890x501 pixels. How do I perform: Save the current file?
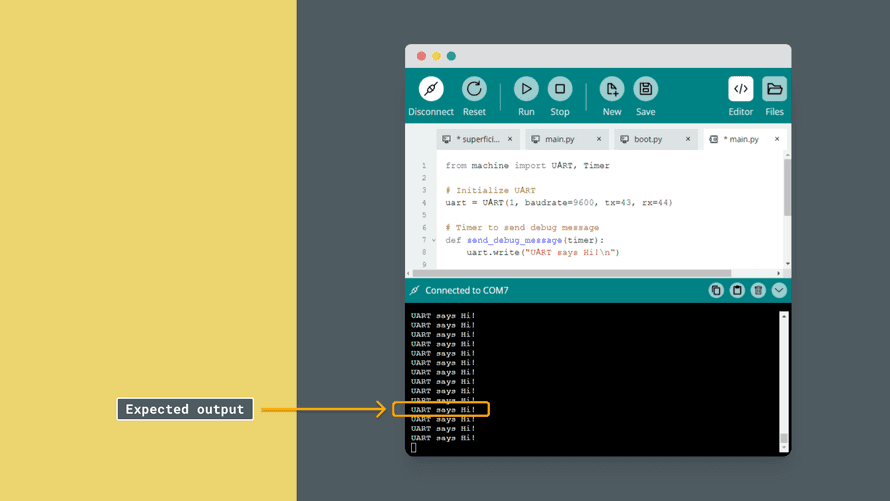tap(646, 89)
